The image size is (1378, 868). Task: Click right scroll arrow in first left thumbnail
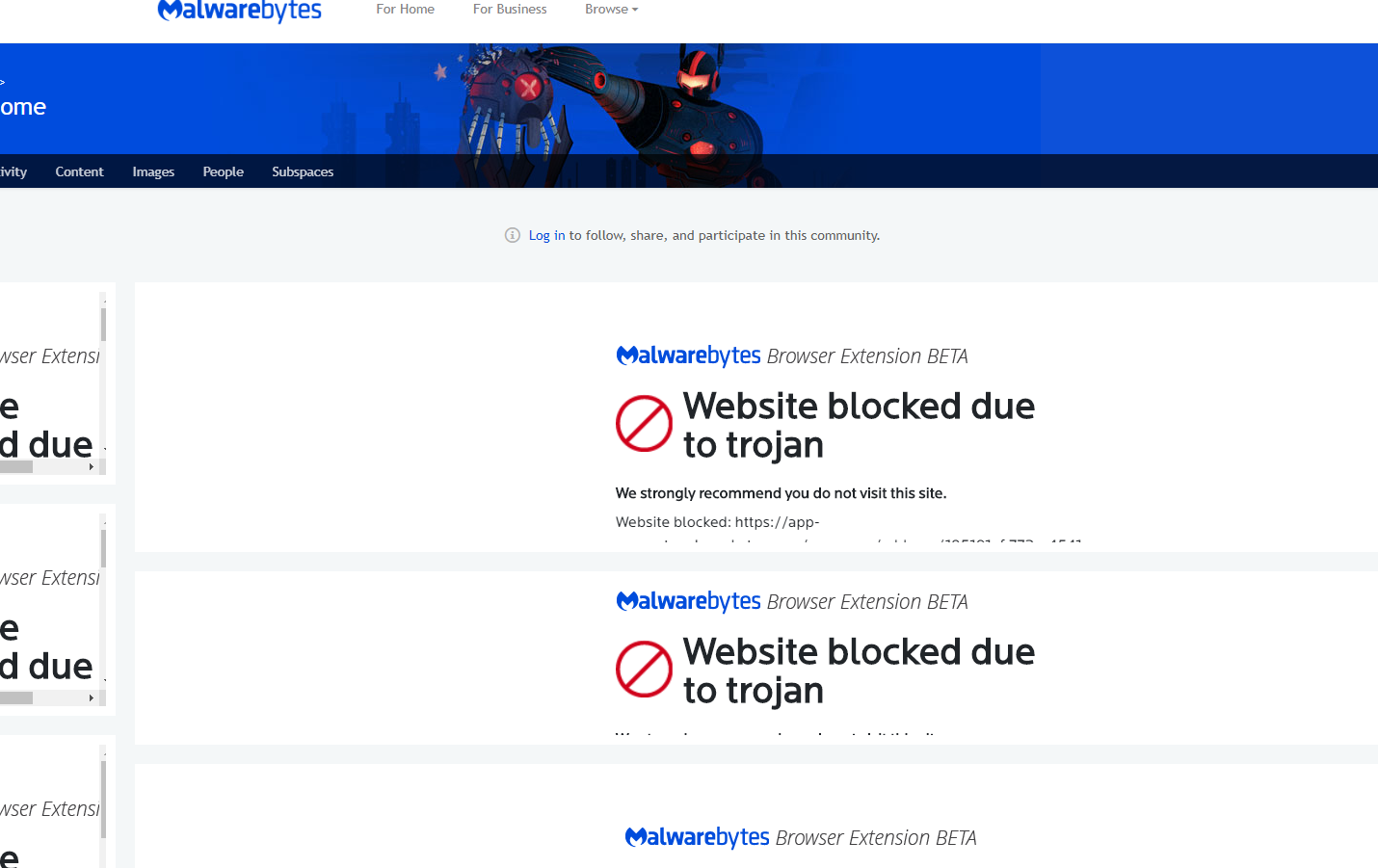(x=92, y=467)
